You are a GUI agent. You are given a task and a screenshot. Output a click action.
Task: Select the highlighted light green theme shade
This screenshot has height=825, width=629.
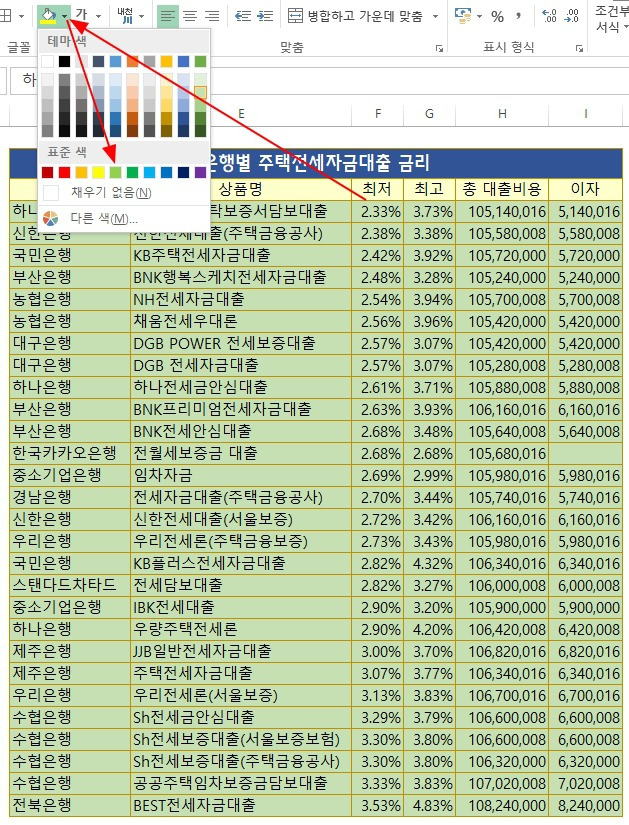201,93
